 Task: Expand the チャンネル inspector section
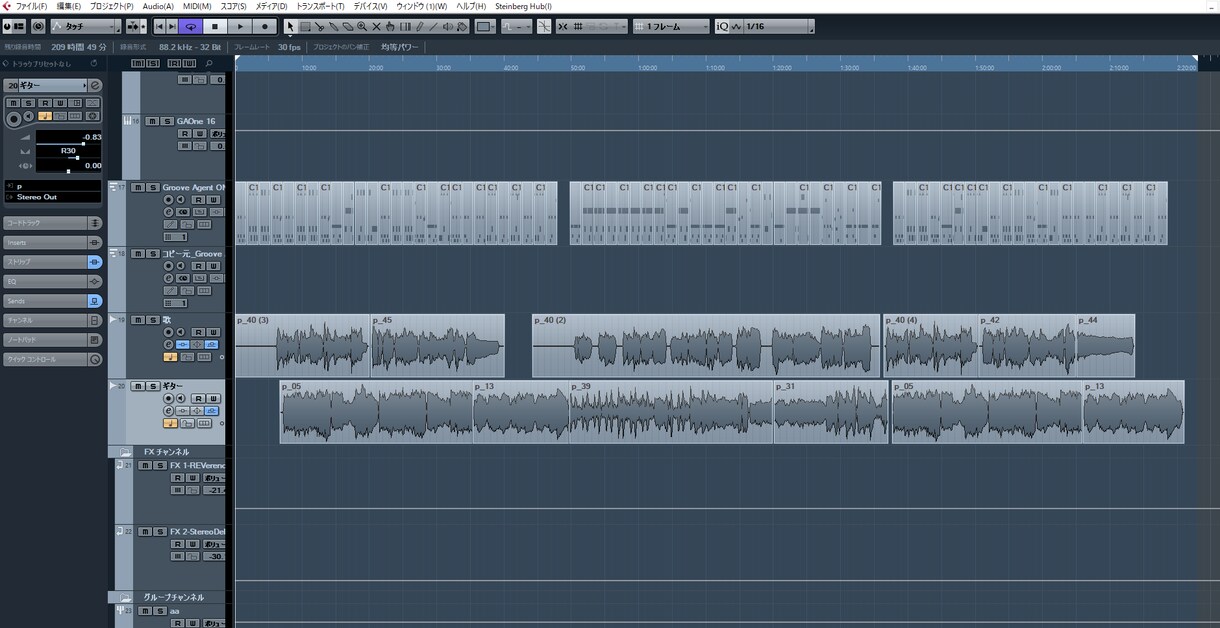point(52,320)
